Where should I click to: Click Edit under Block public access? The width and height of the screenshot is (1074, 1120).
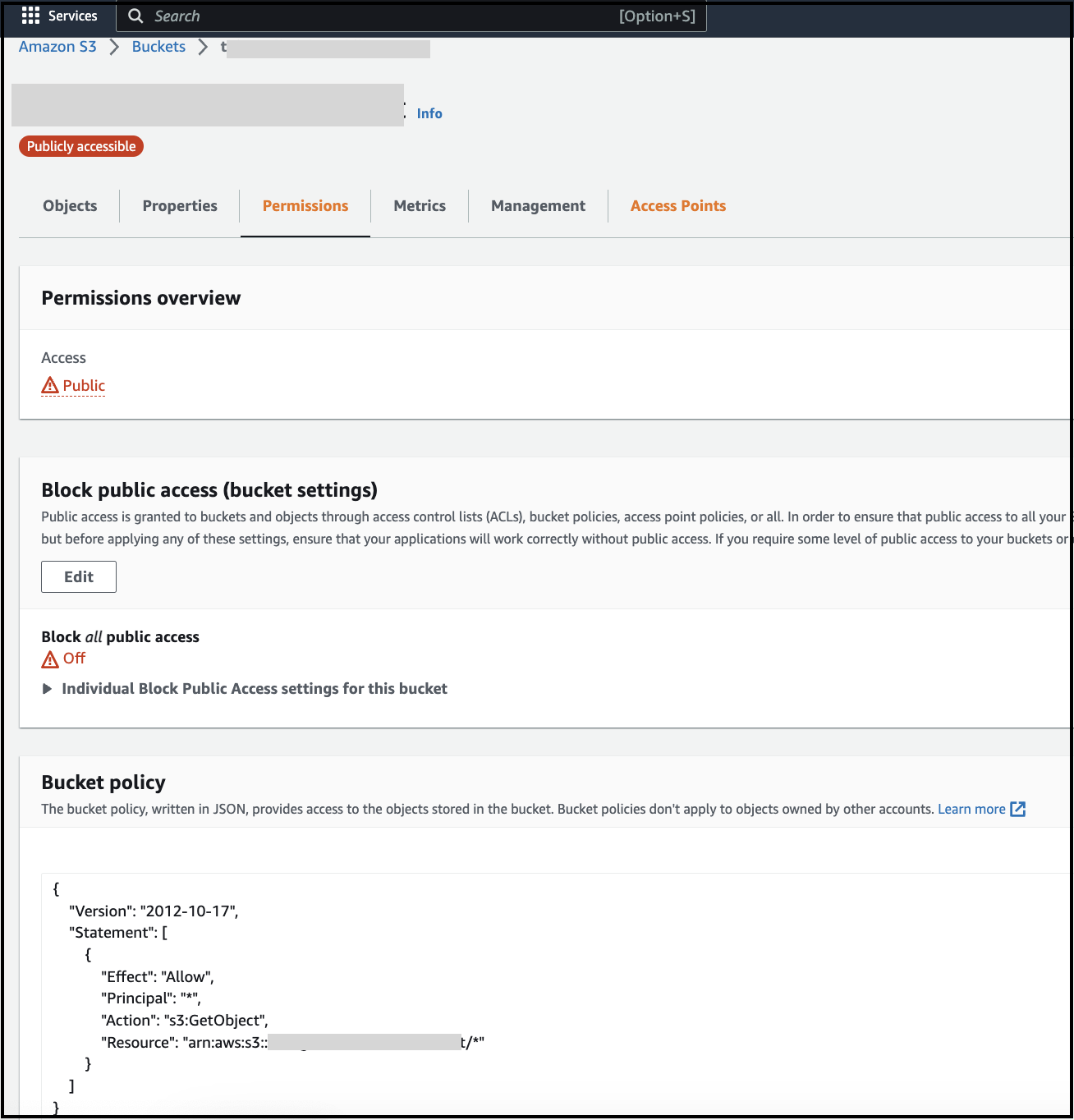79,576
